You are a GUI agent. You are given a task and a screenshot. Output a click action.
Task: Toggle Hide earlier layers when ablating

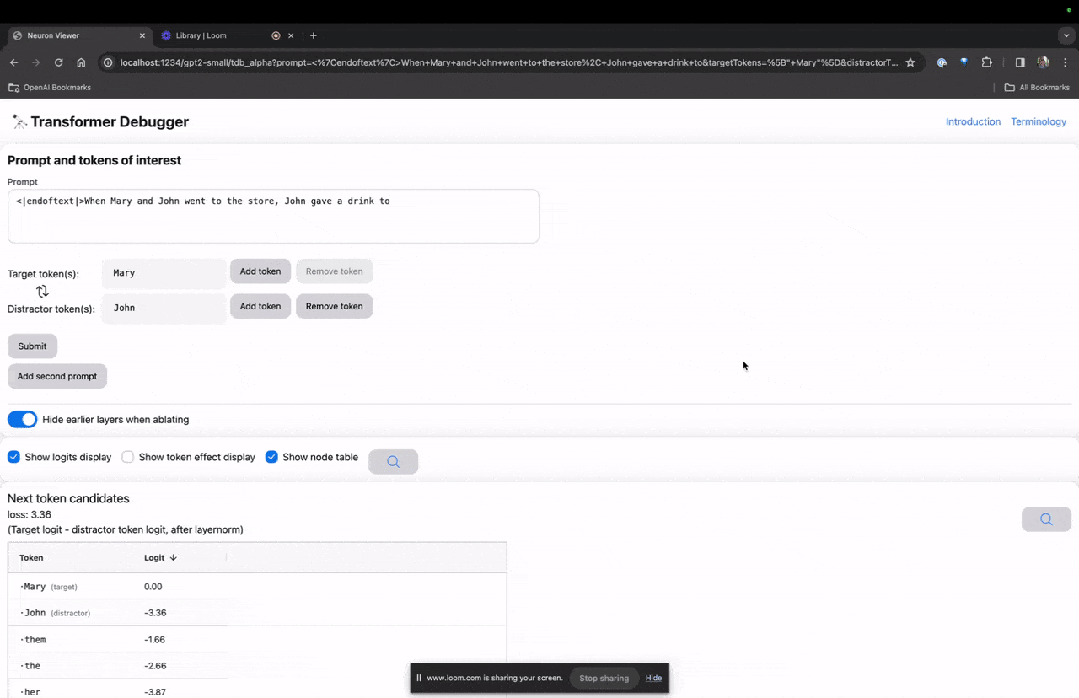click(x=22, y=419)
